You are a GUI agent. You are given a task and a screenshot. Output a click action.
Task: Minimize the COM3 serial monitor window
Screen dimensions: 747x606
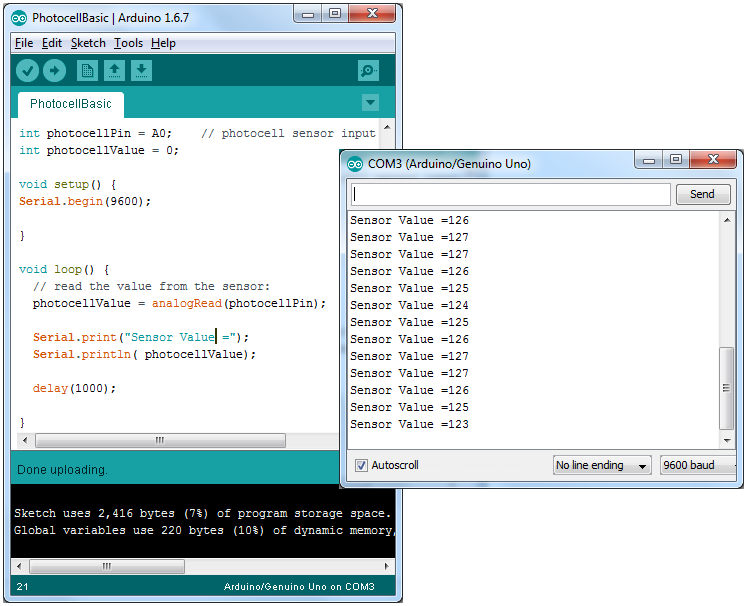(648, 160)
